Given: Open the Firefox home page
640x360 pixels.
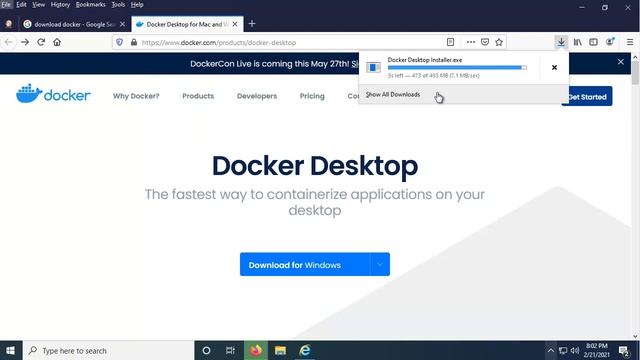Looking at the screenshot, I should (57, 42).
